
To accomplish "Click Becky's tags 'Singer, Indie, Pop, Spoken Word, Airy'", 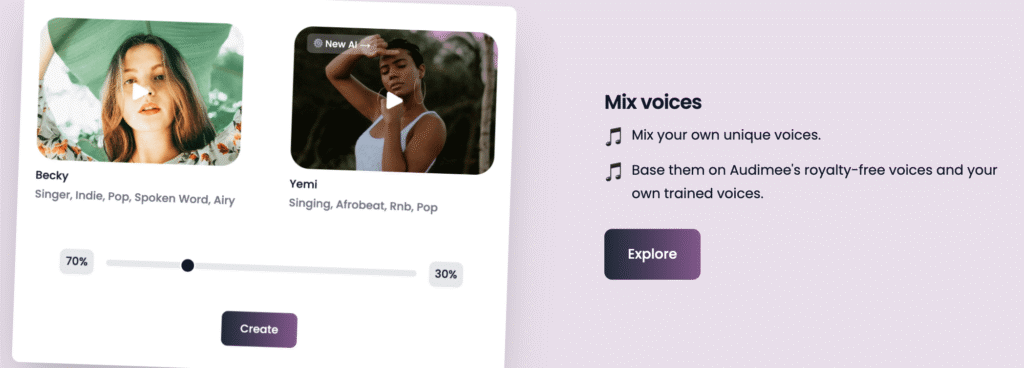I will (x=135, y=198).
